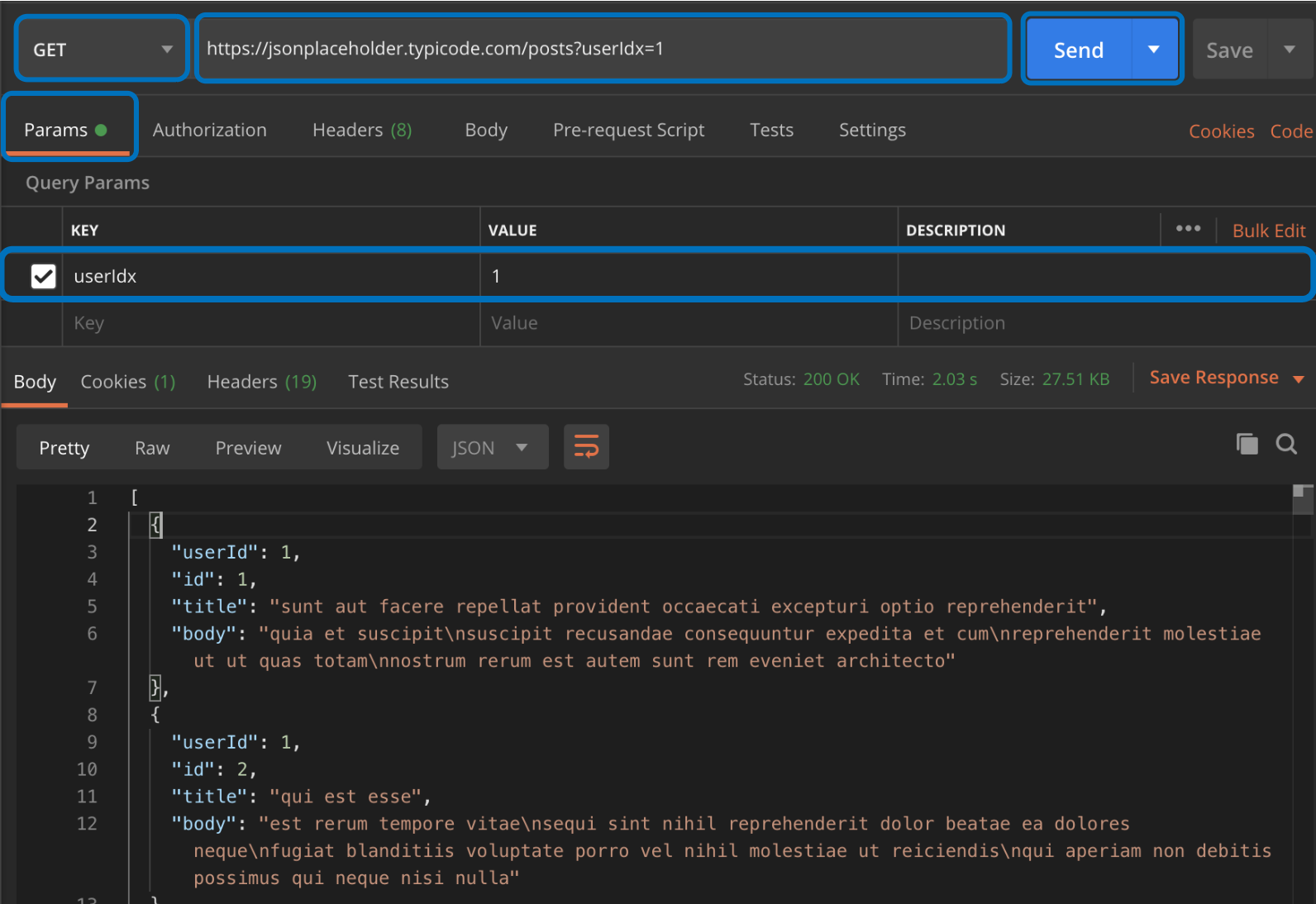Send the request
This screenshot has width=1316, height=904.
point(1078,50)
